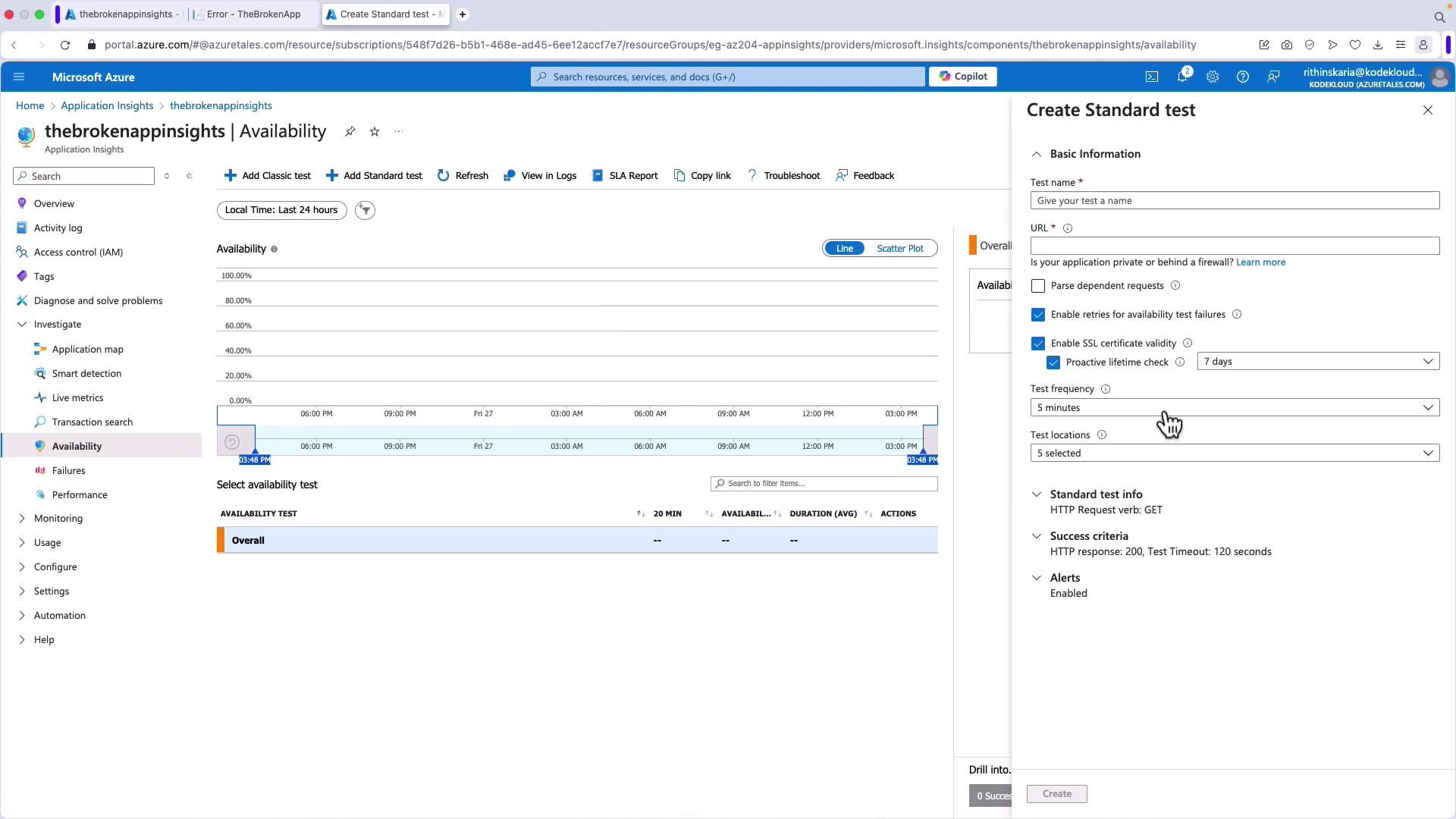Viewport: 1456px width, 819px height.
Task: Open the notifications bell
Action: (1181, 77)
